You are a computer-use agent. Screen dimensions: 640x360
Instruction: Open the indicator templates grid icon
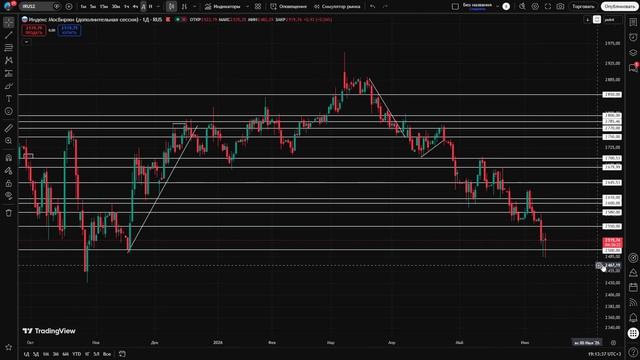point(258,7)
